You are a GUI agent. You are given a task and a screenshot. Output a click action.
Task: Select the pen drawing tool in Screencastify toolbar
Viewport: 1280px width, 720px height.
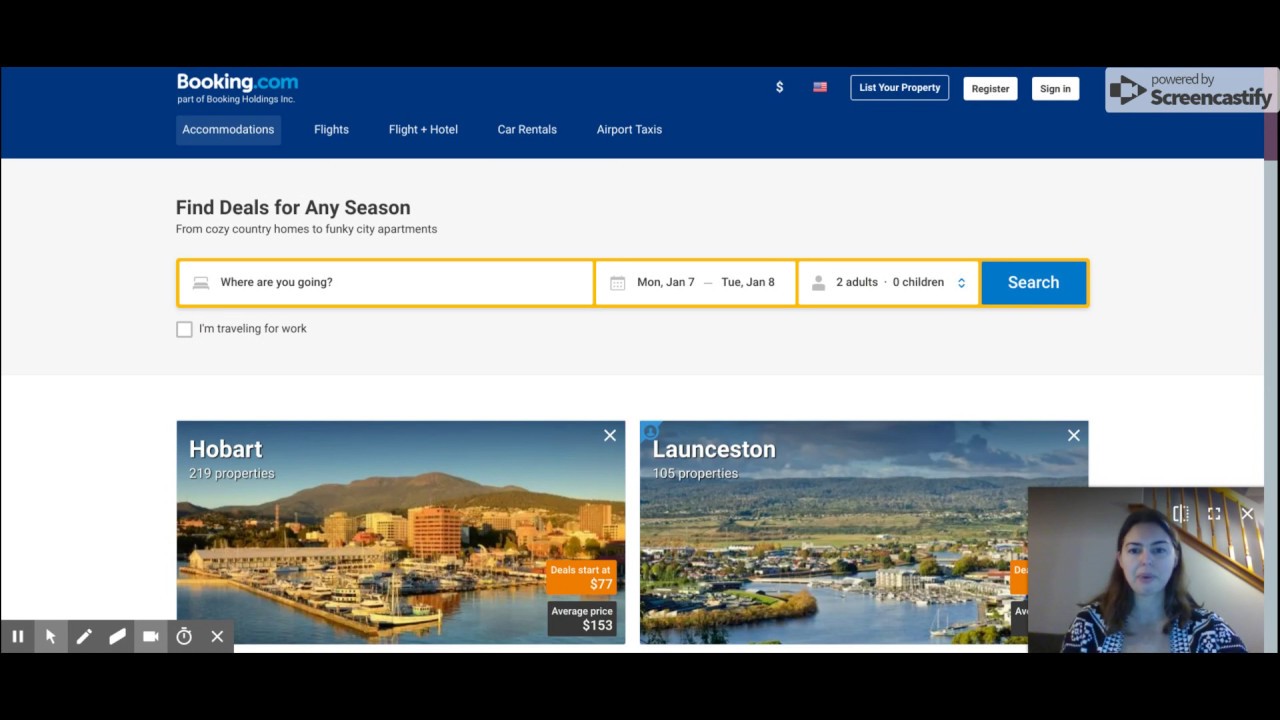pyautogui.click(x=84, y=636)
